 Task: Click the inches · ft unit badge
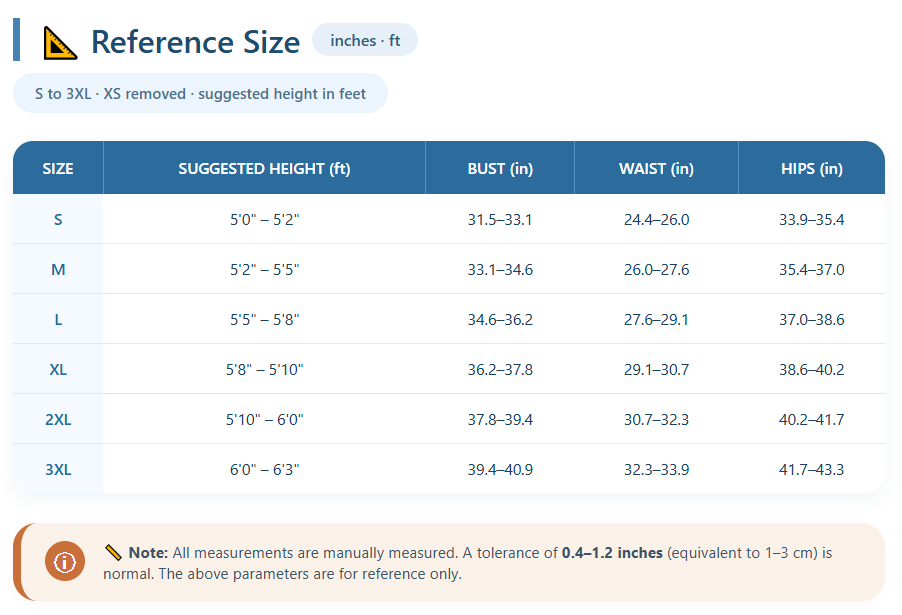[365, 40]
